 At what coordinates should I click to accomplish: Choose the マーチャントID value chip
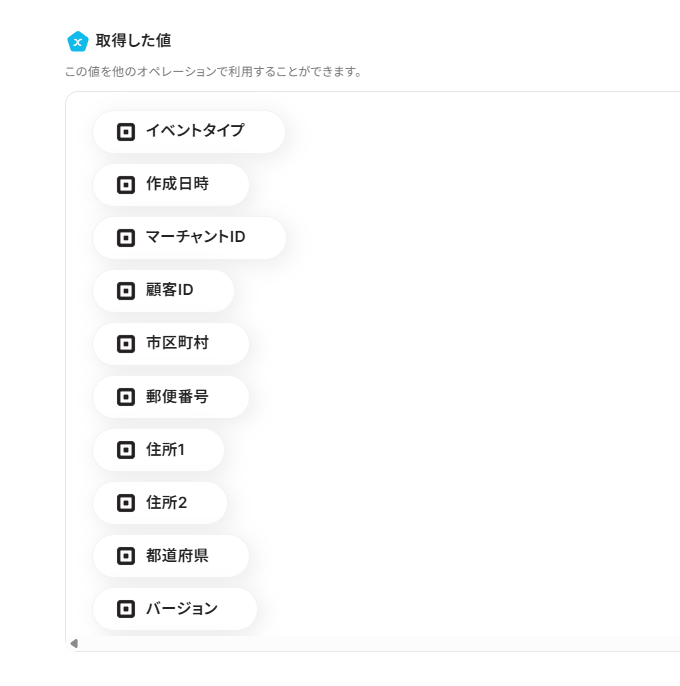(x=189, y=238)
